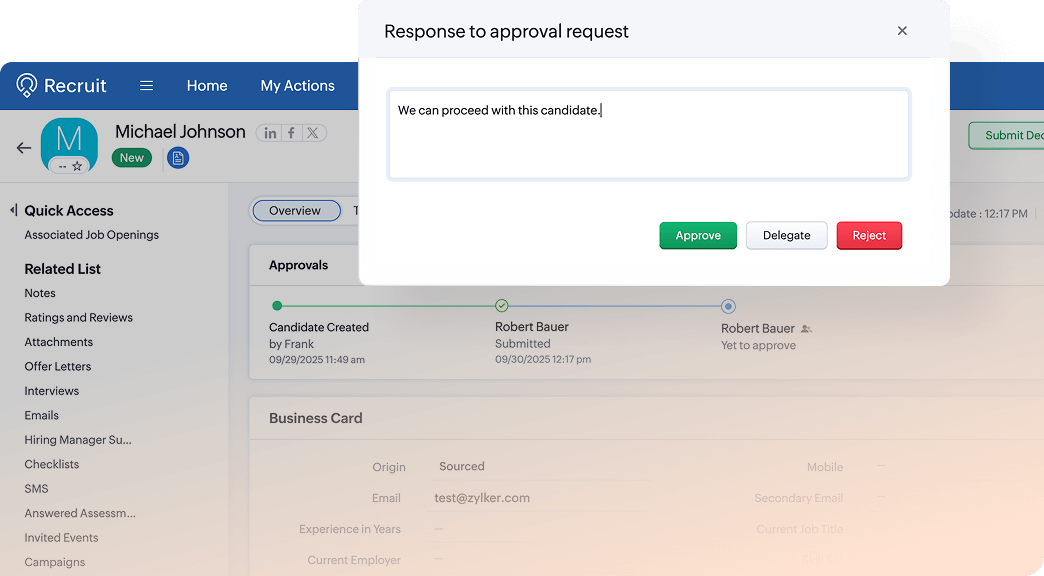View the candidate's resume document icon
1044x576 pixels.
click(178, 157)
